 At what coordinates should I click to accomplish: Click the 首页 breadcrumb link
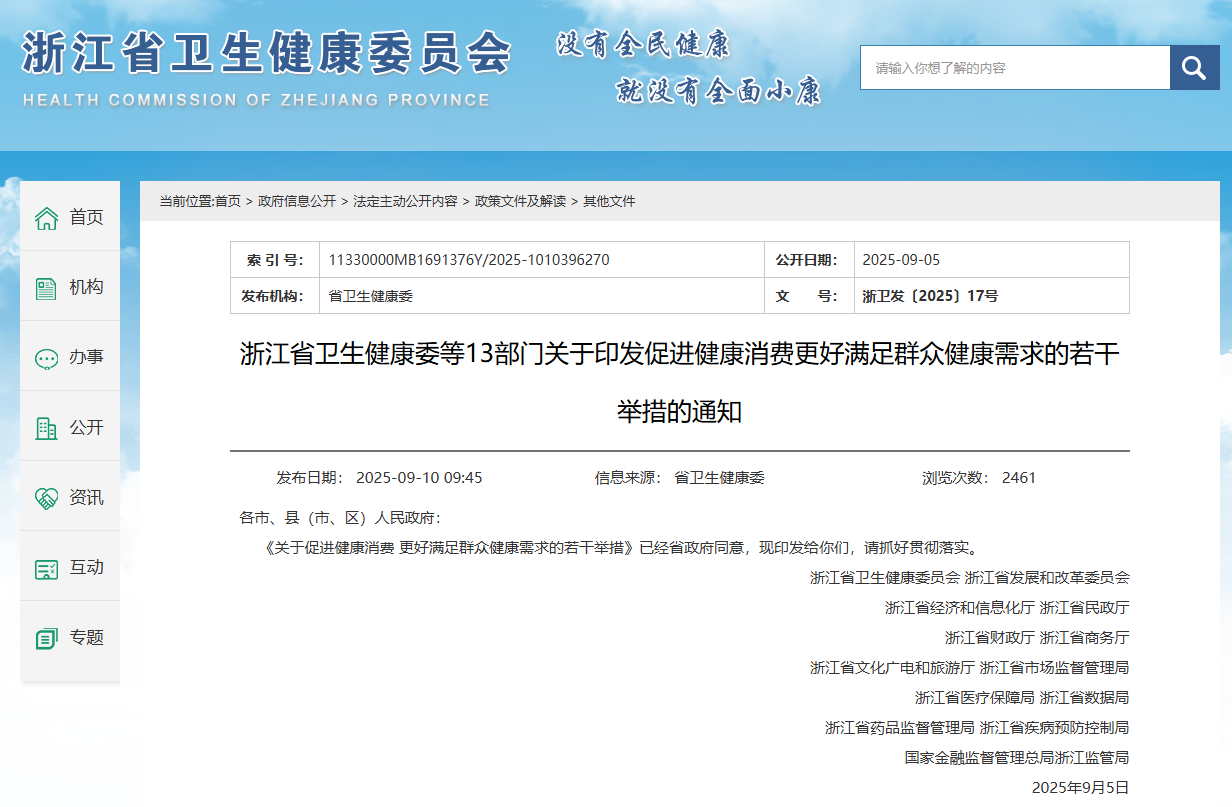pos(232,201)
